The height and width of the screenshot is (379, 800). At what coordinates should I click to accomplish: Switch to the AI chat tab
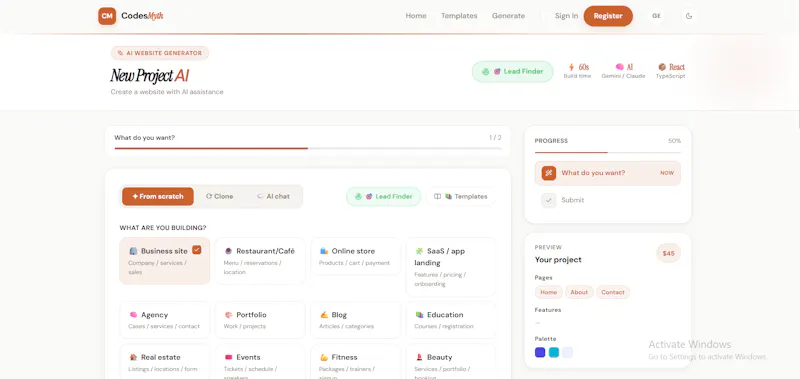[x=273, y=196]
